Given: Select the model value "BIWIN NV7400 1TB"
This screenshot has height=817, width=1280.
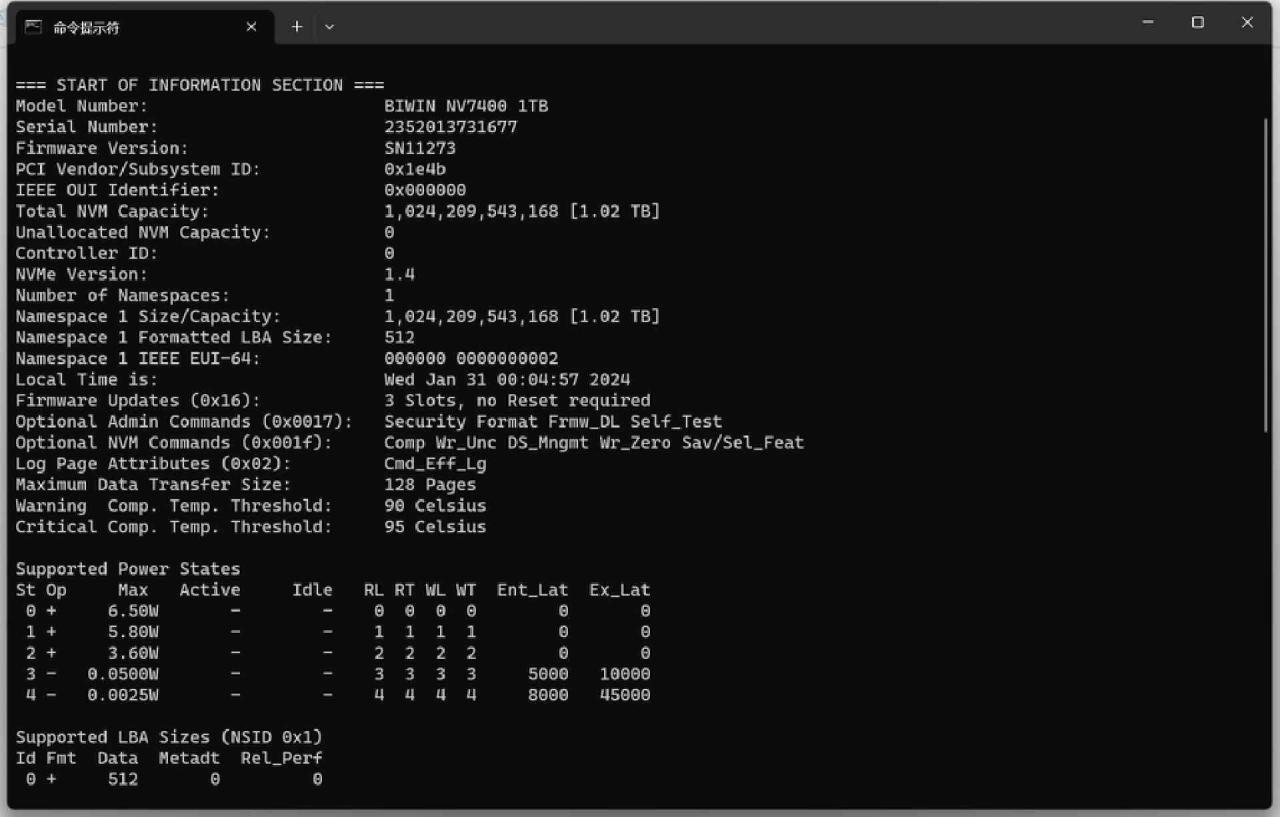Looking at the screenshot, I should click(466, 106).
